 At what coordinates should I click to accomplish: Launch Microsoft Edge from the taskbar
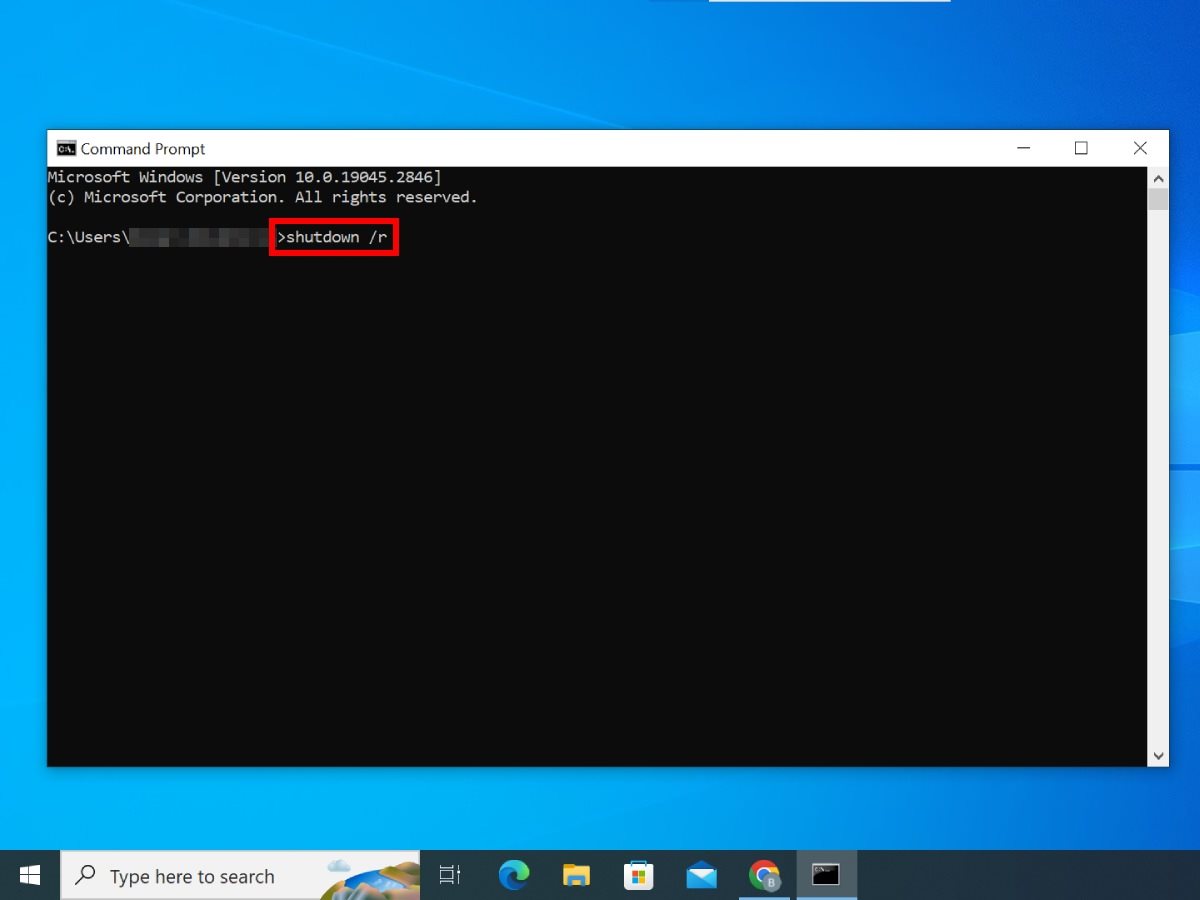tap(514, 876)
